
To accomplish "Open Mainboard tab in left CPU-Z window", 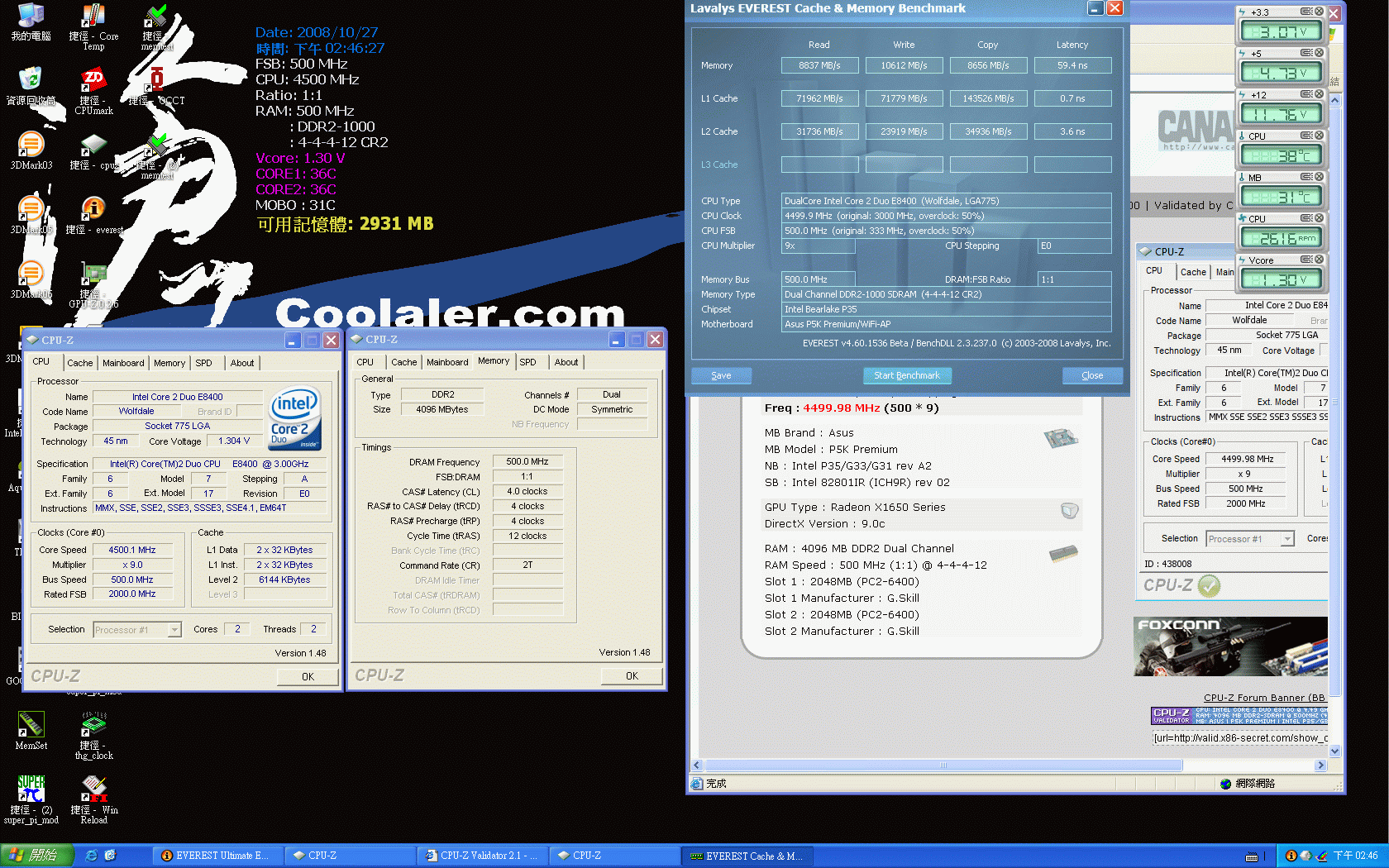I will pyautogui.click(x=123, y=363).
